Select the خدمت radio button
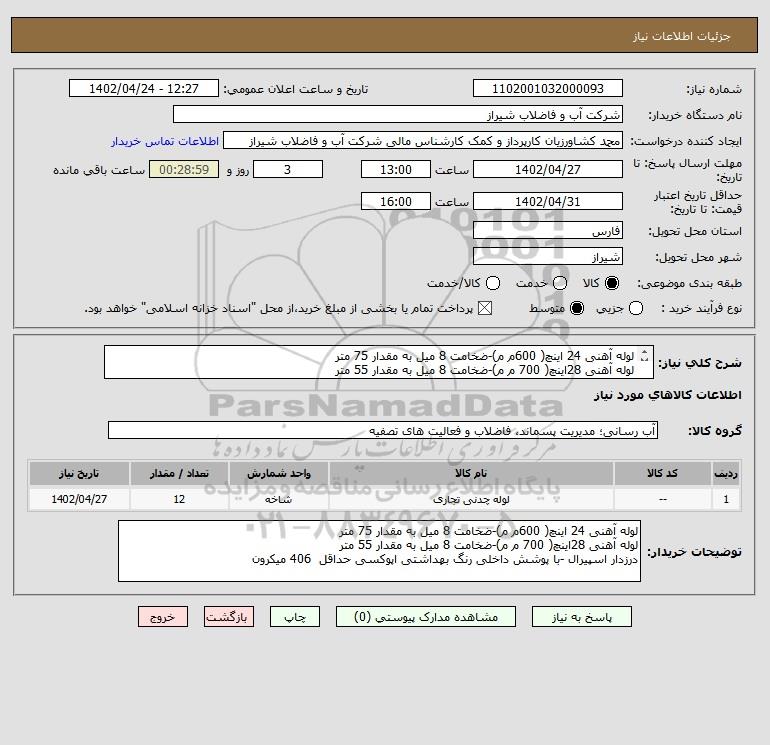Viewport: 770px width, 745px height. tap(560, 283)
